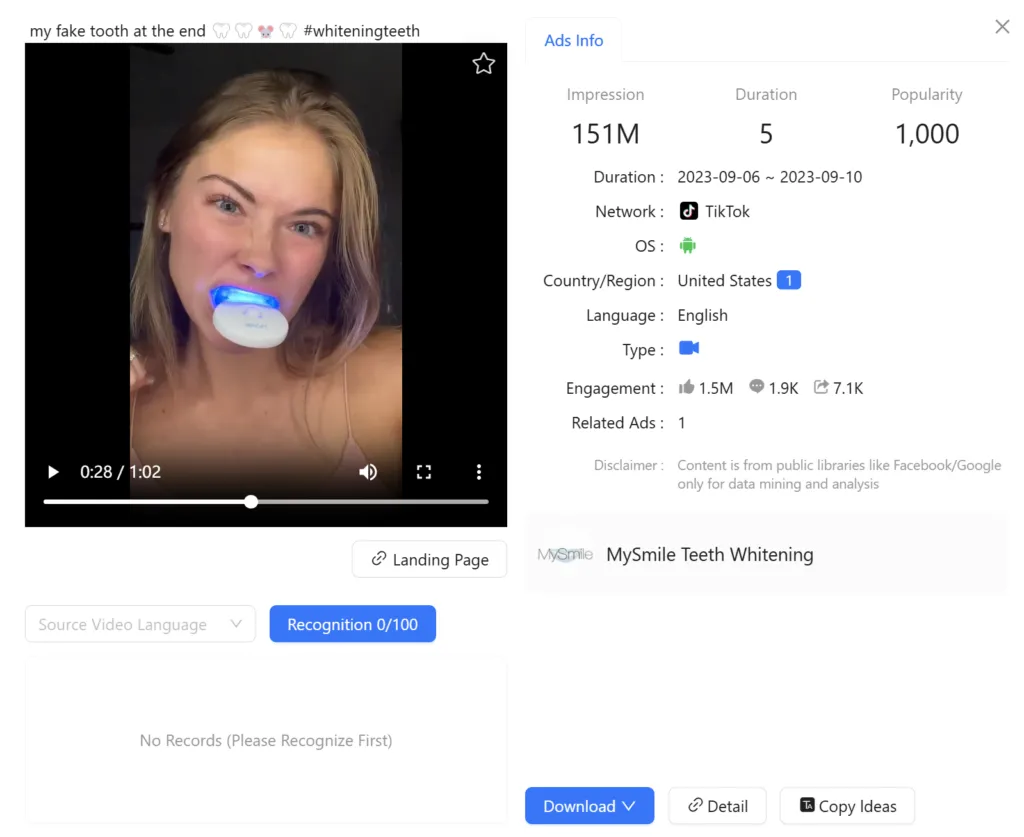Click the Recognition 0/100 button
Viewport: 1024px width, 837px height.
coord(352,624)
